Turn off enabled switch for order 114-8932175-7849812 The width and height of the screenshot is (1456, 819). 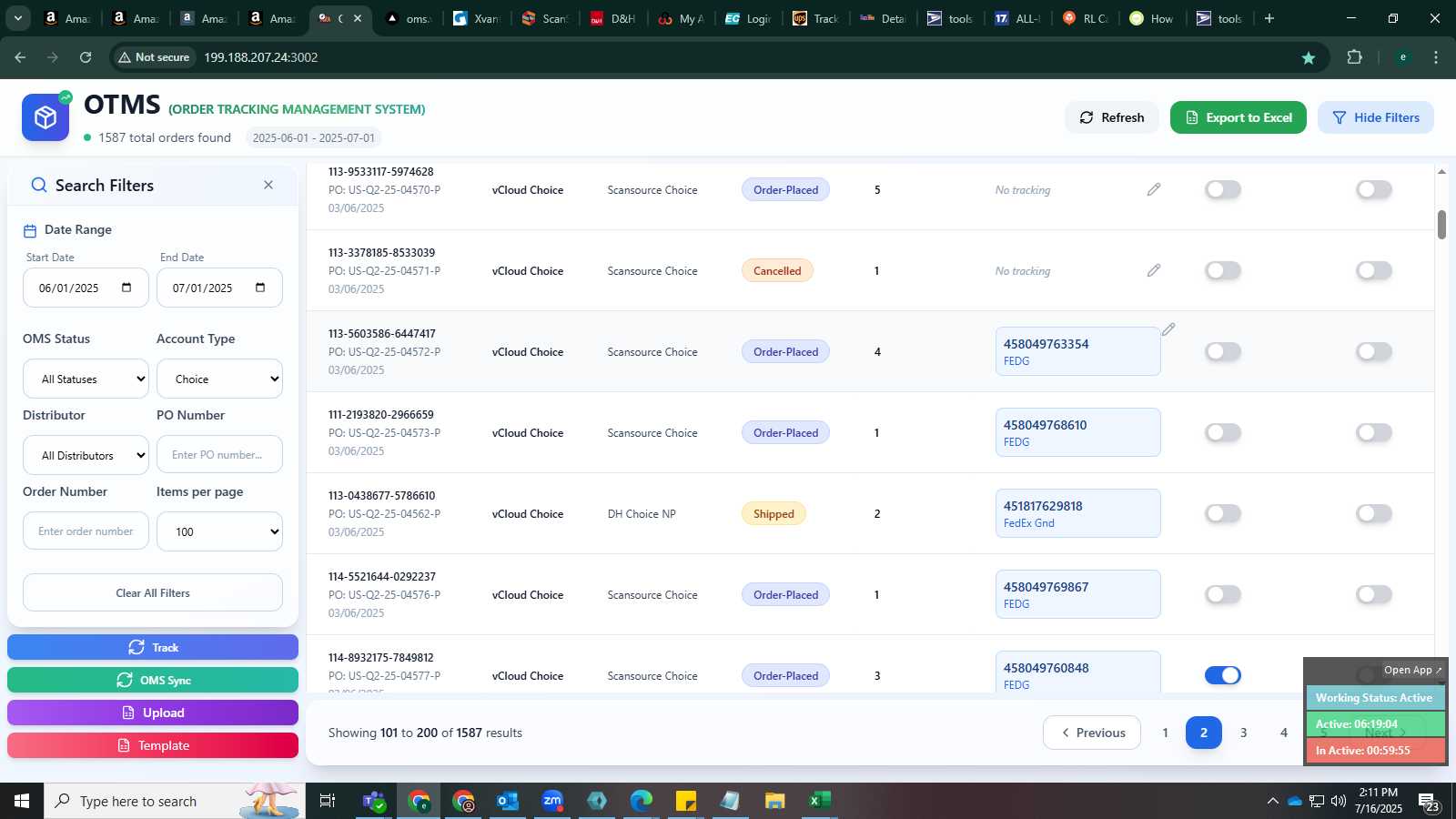[1223, 675]
